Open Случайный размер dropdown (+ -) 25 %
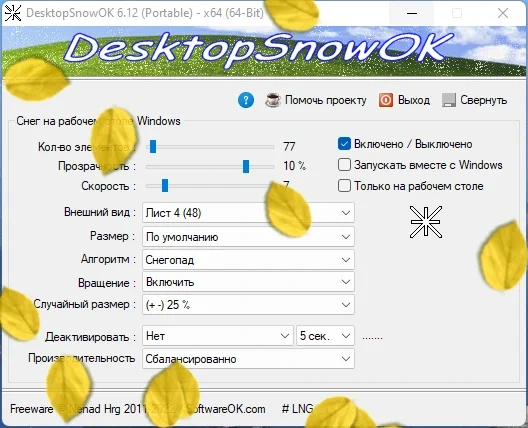Screen dimensions: 528x428 point(248,305)
